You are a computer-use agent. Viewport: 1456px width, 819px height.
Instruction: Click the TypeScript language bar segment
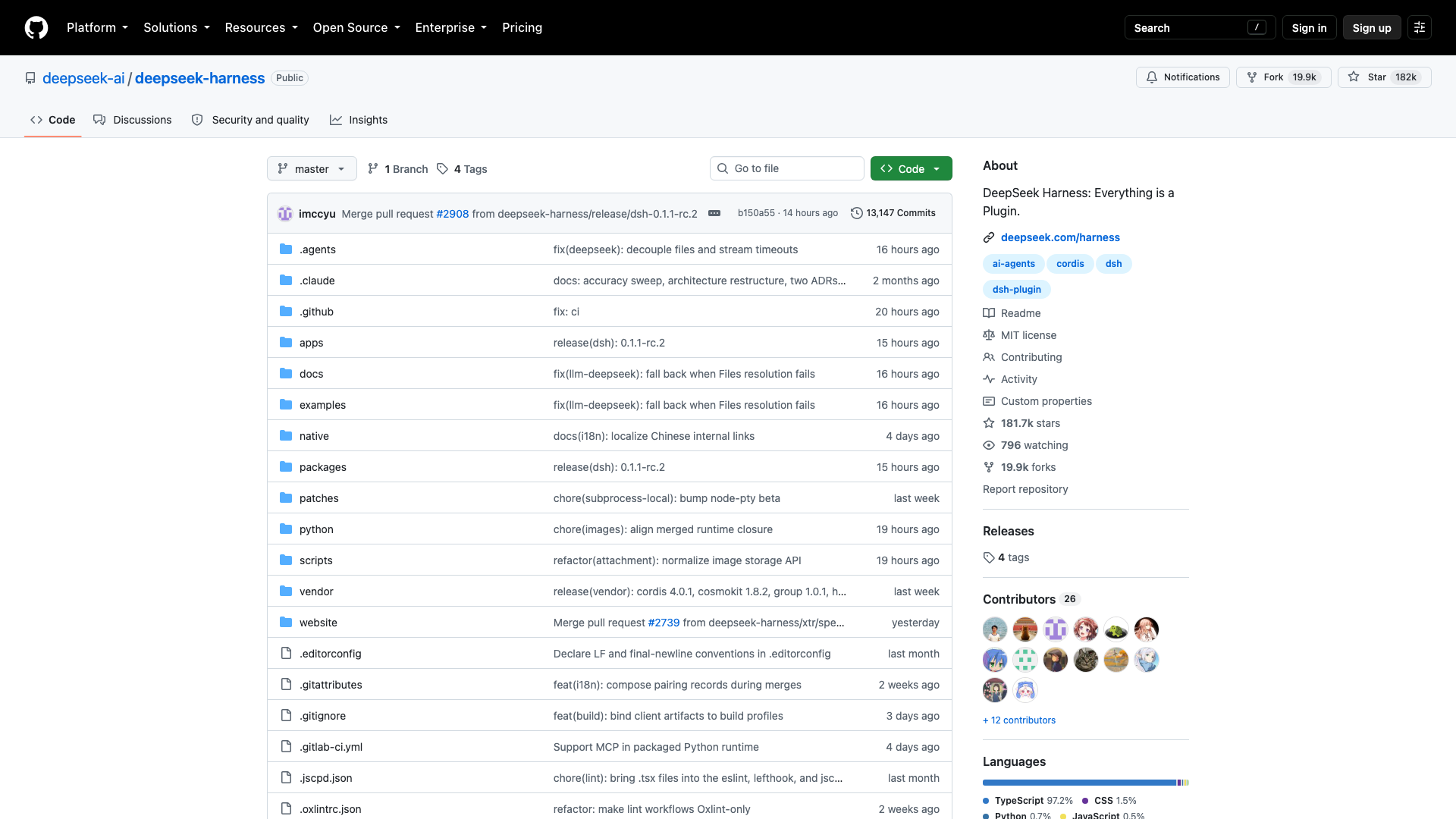pyautogui.click(x=1079, y=783)
